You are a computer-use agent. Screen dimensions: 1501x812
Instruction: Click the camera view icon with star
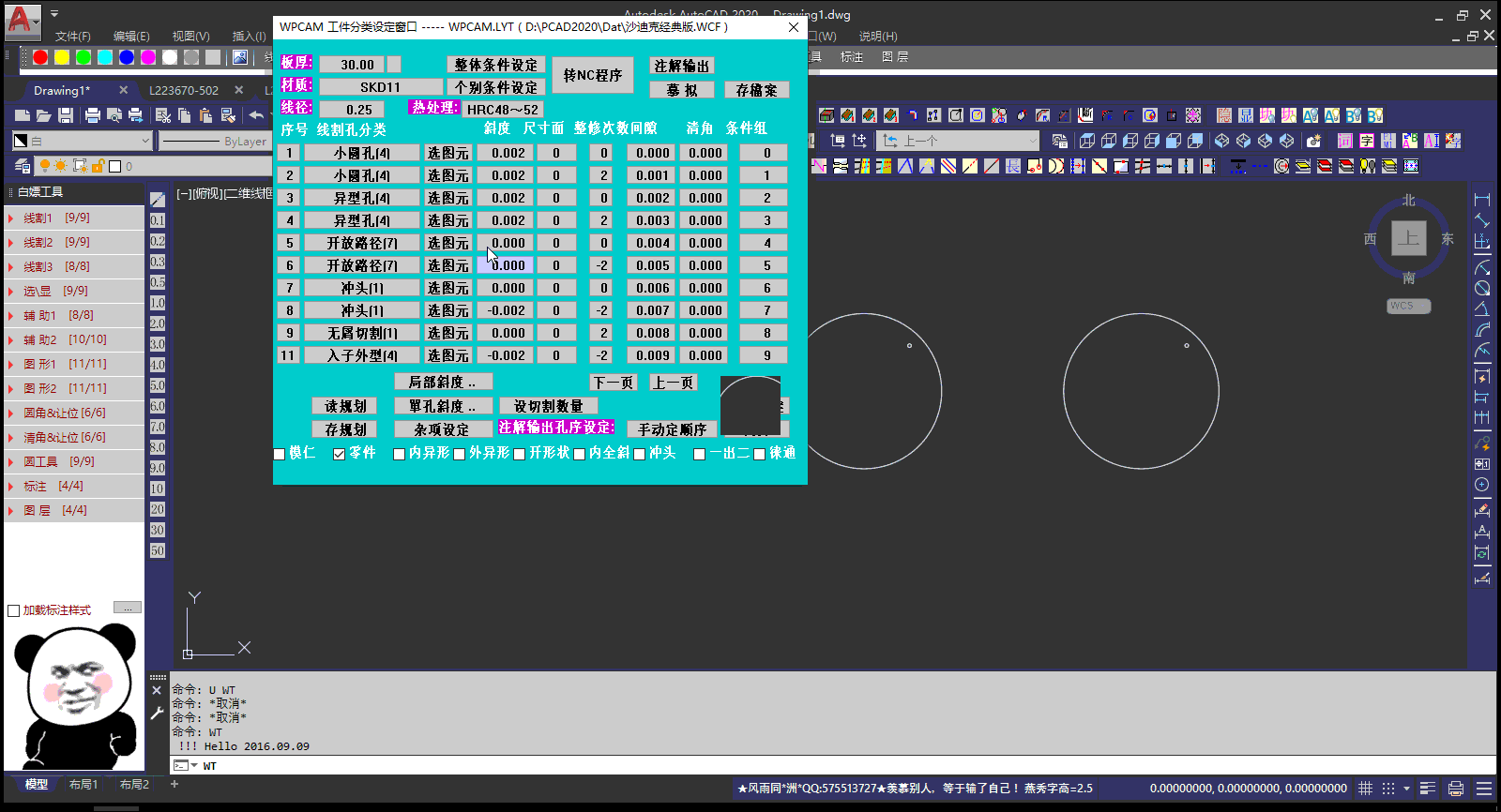pos(1314,141)
